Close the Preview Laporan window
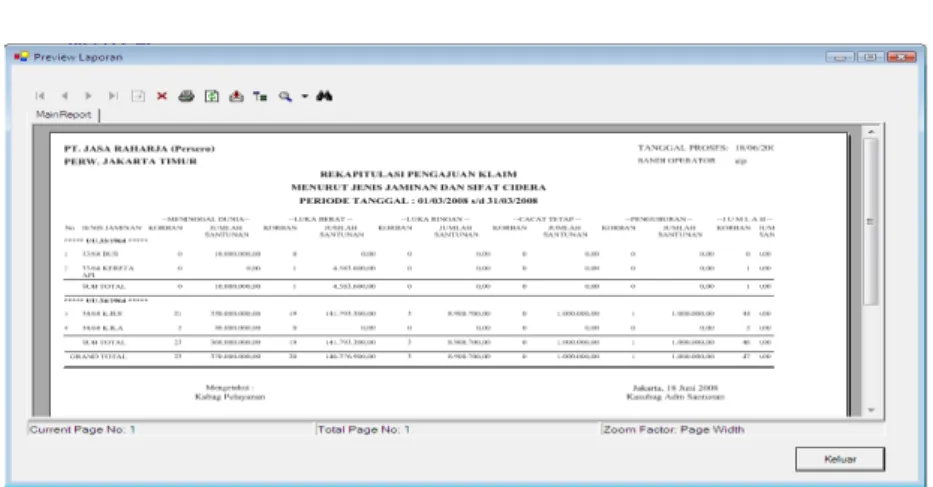The width and height of the screenshot is (933, 487). click(901, 57)
